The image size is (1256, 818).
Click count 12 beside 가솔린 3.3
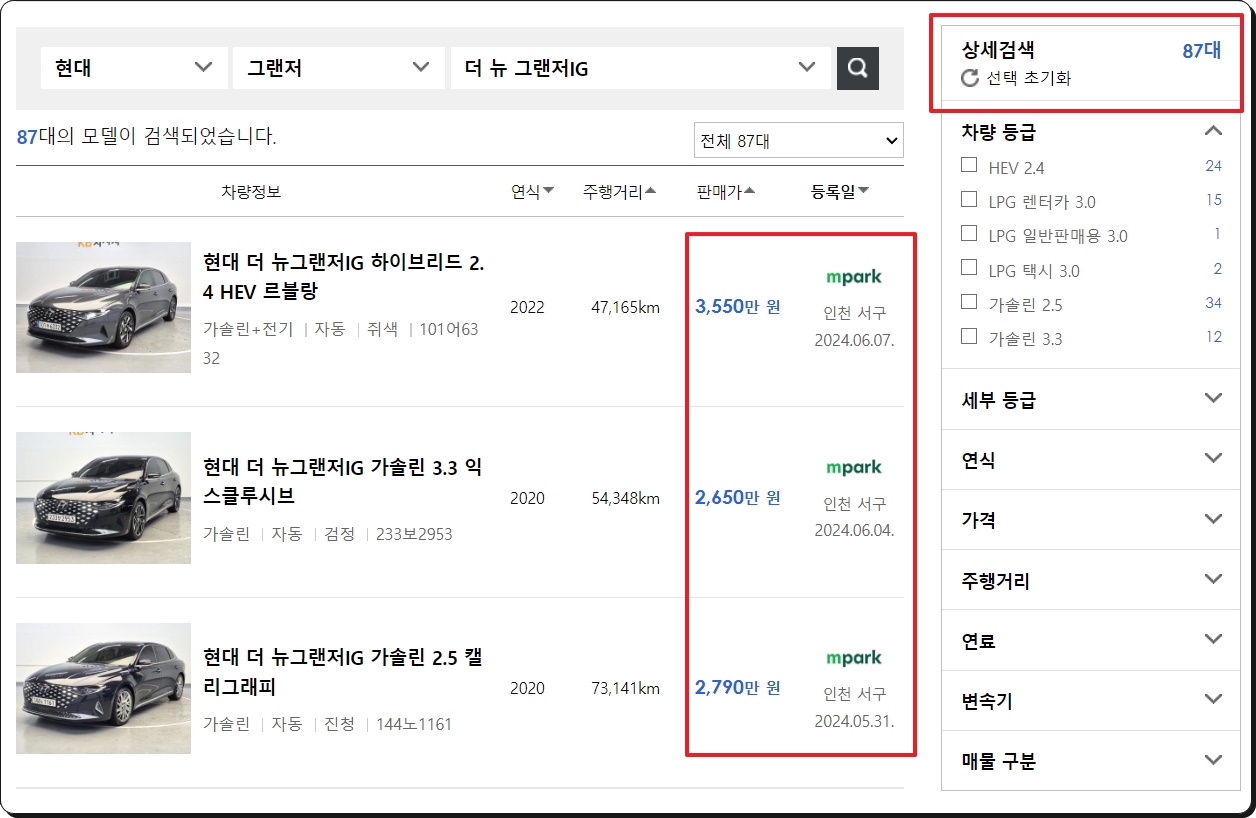click(x=1213, y=337)
